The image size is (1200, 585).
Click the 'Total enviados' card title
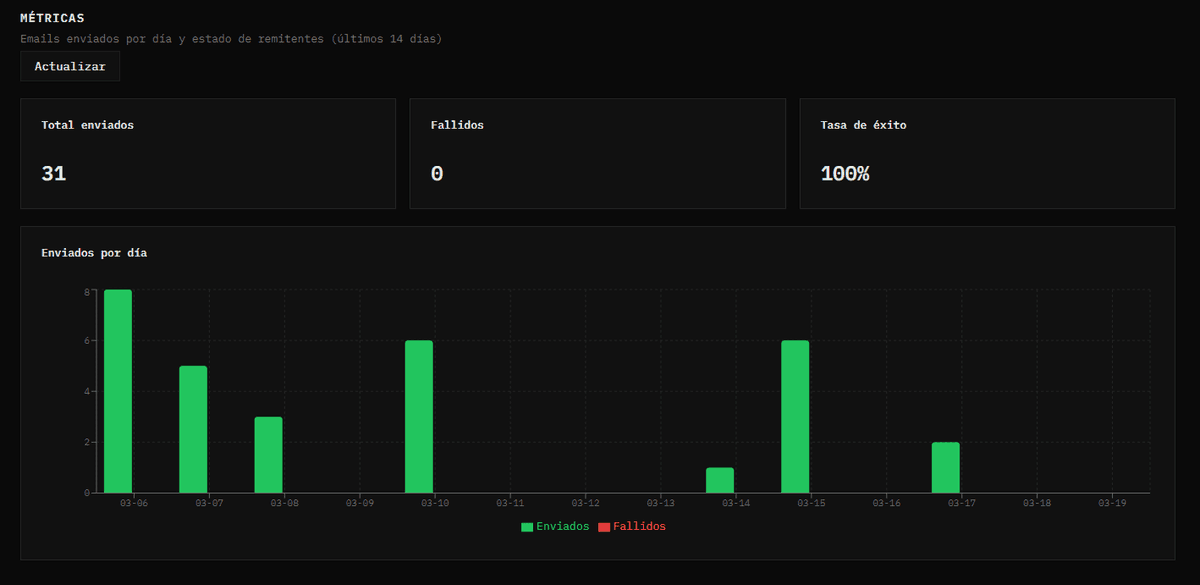coord(88,125)
